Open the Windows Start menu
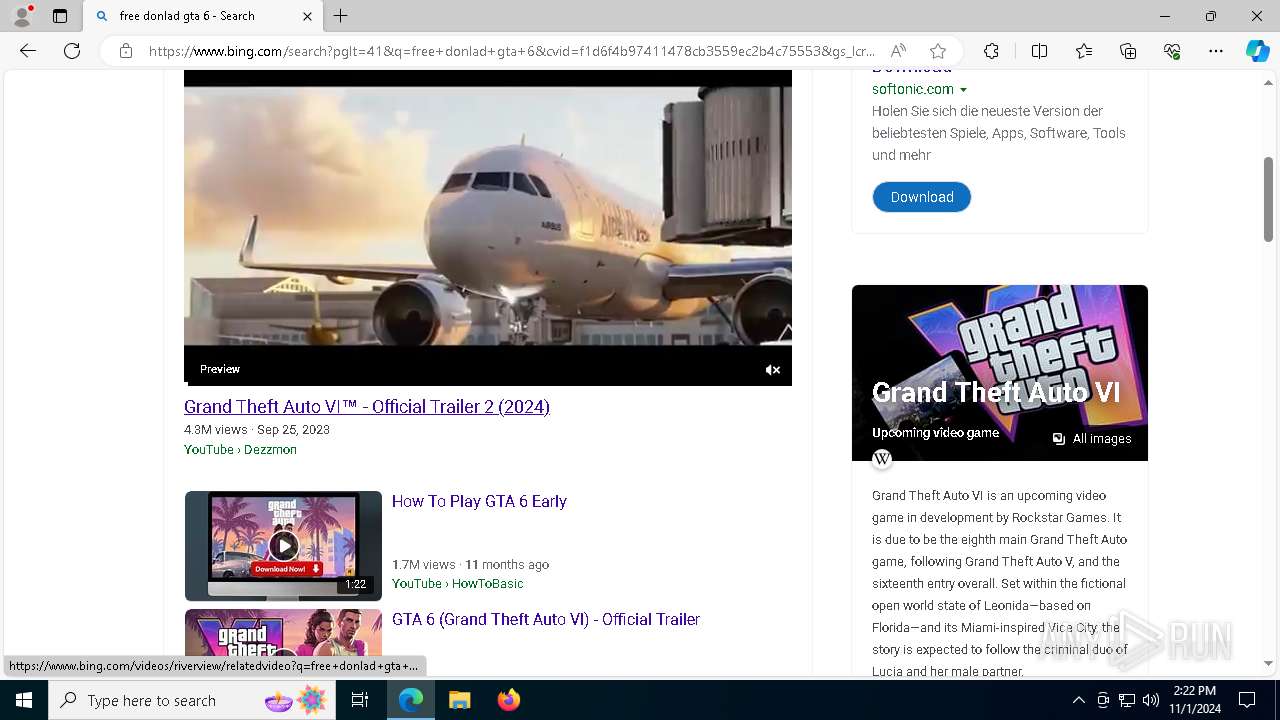1280x720 pixels. [24, 700]
